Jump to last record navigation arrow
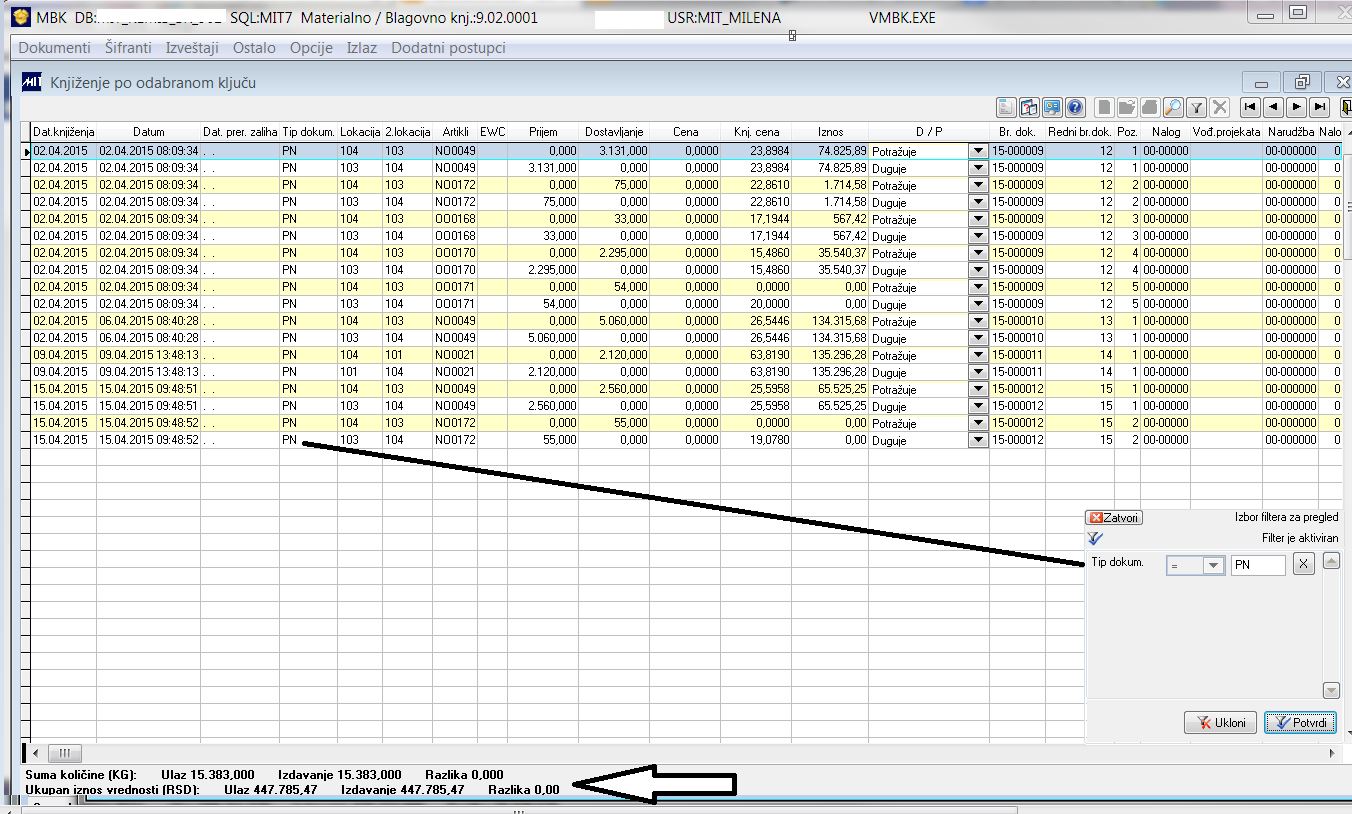 click(1319, 107)
